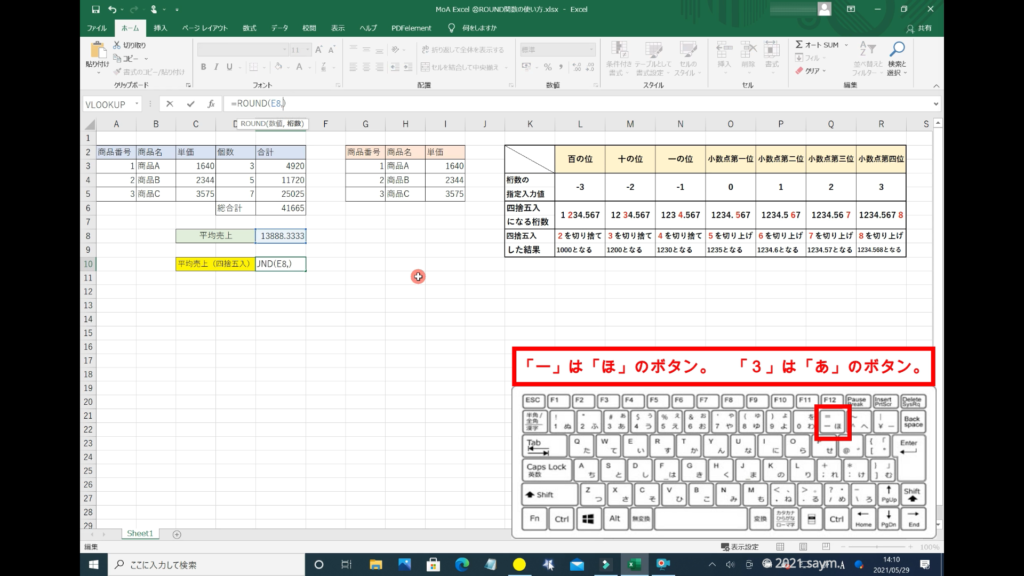Cancel formula entry with the X icon

point(169,103)
